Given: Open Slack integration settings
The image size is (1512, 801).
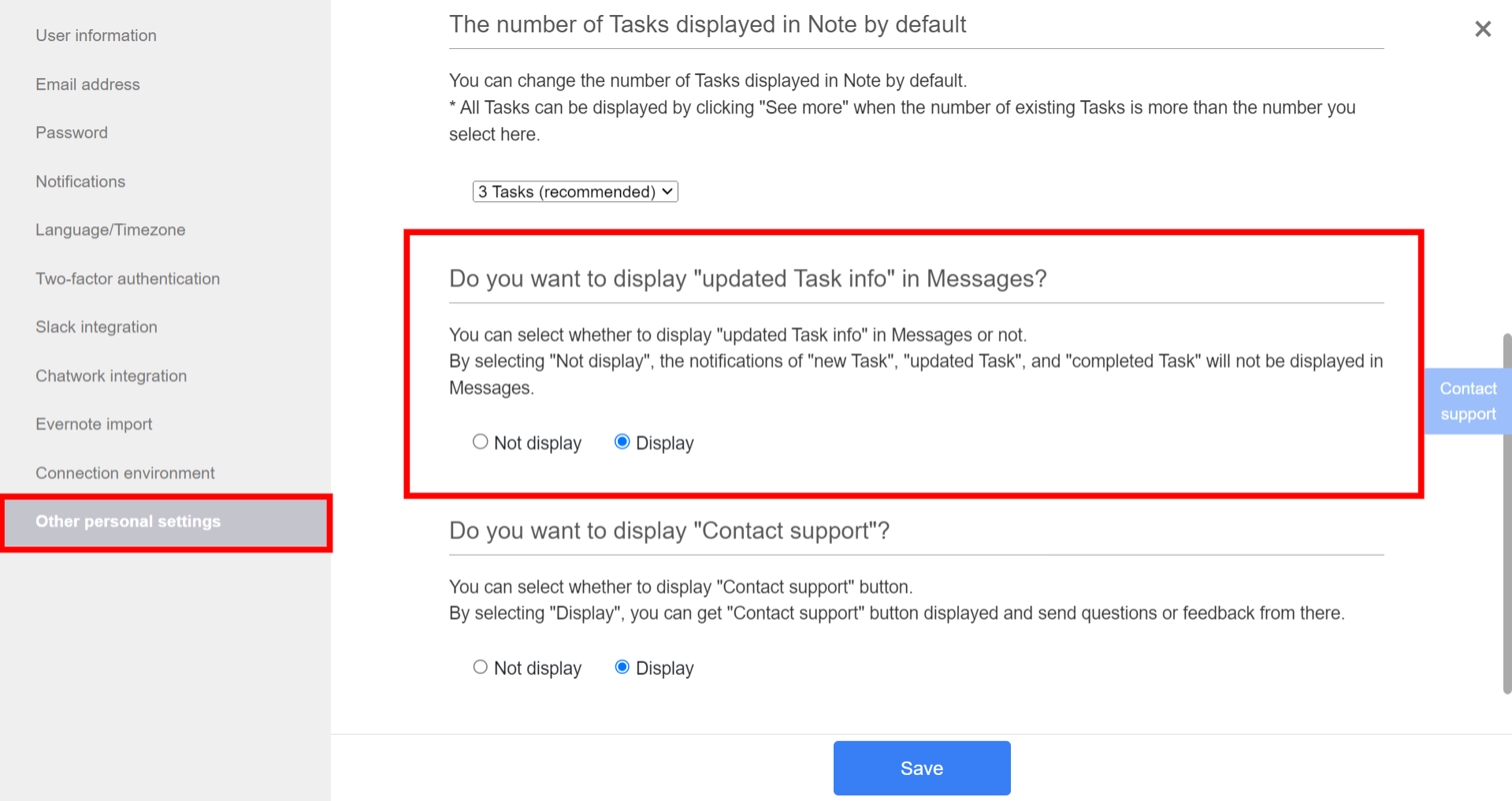Looking at the screenshot, I should [96, 327].
